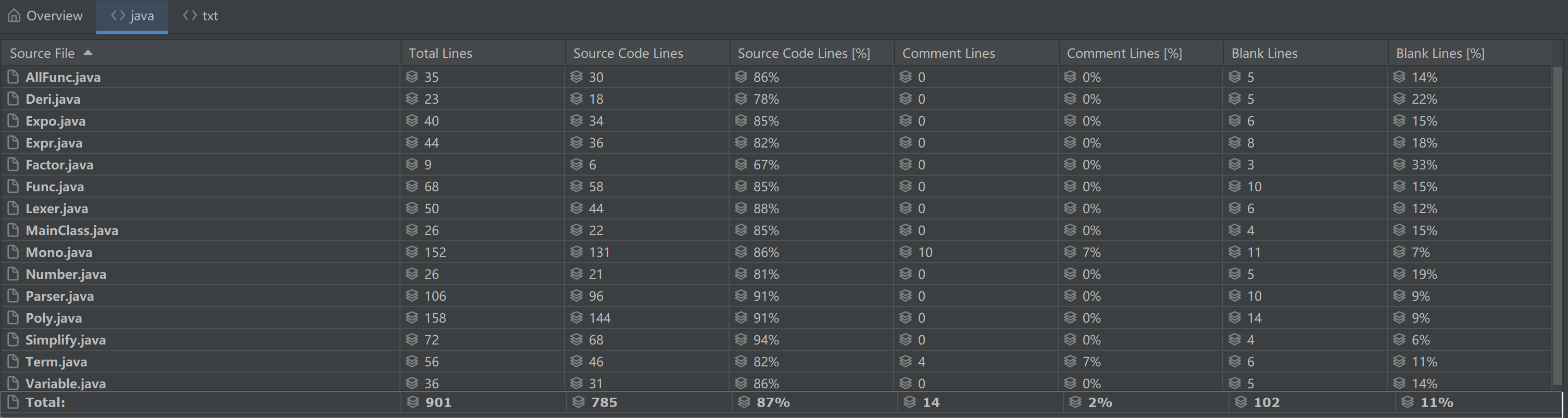This screenshot has width=1568, height=418.
Task: Click the Source Code Lines column header
Action: [647, 53]
